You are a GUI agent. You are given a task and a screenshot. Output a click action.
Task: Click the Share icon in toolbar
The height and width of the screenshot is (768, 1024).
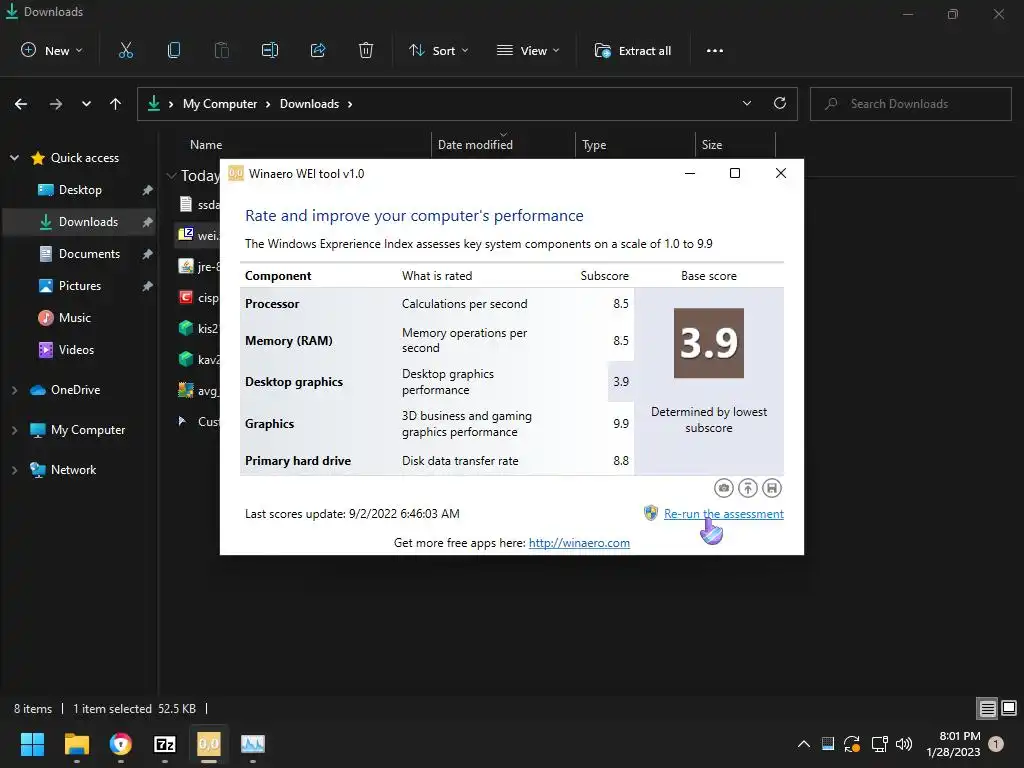318,51
